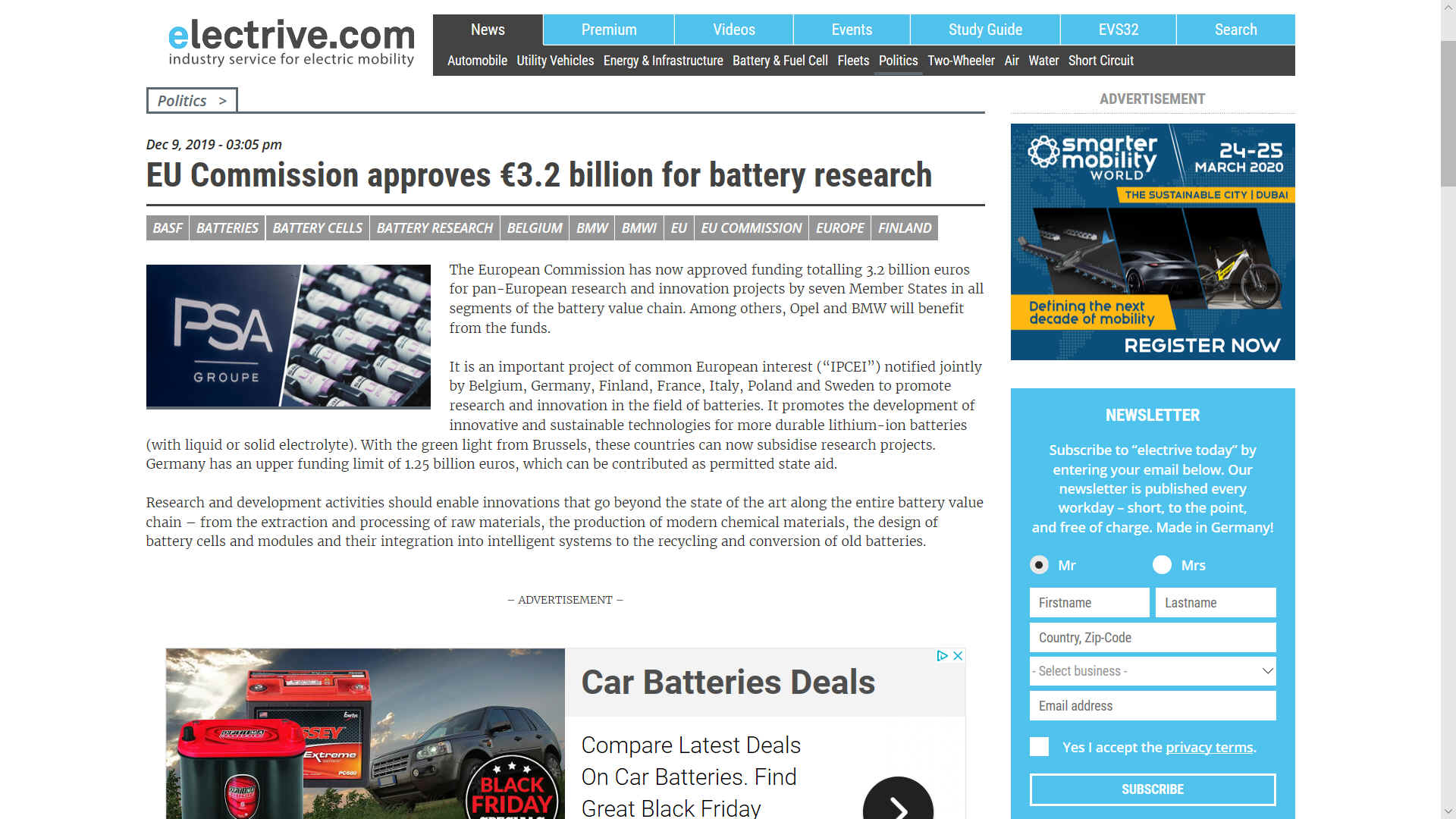Image resolution: width=1456 pixels, height=819 pixels.
Task: Click the page scrollbar thumb
Action: pos(1448,114)
